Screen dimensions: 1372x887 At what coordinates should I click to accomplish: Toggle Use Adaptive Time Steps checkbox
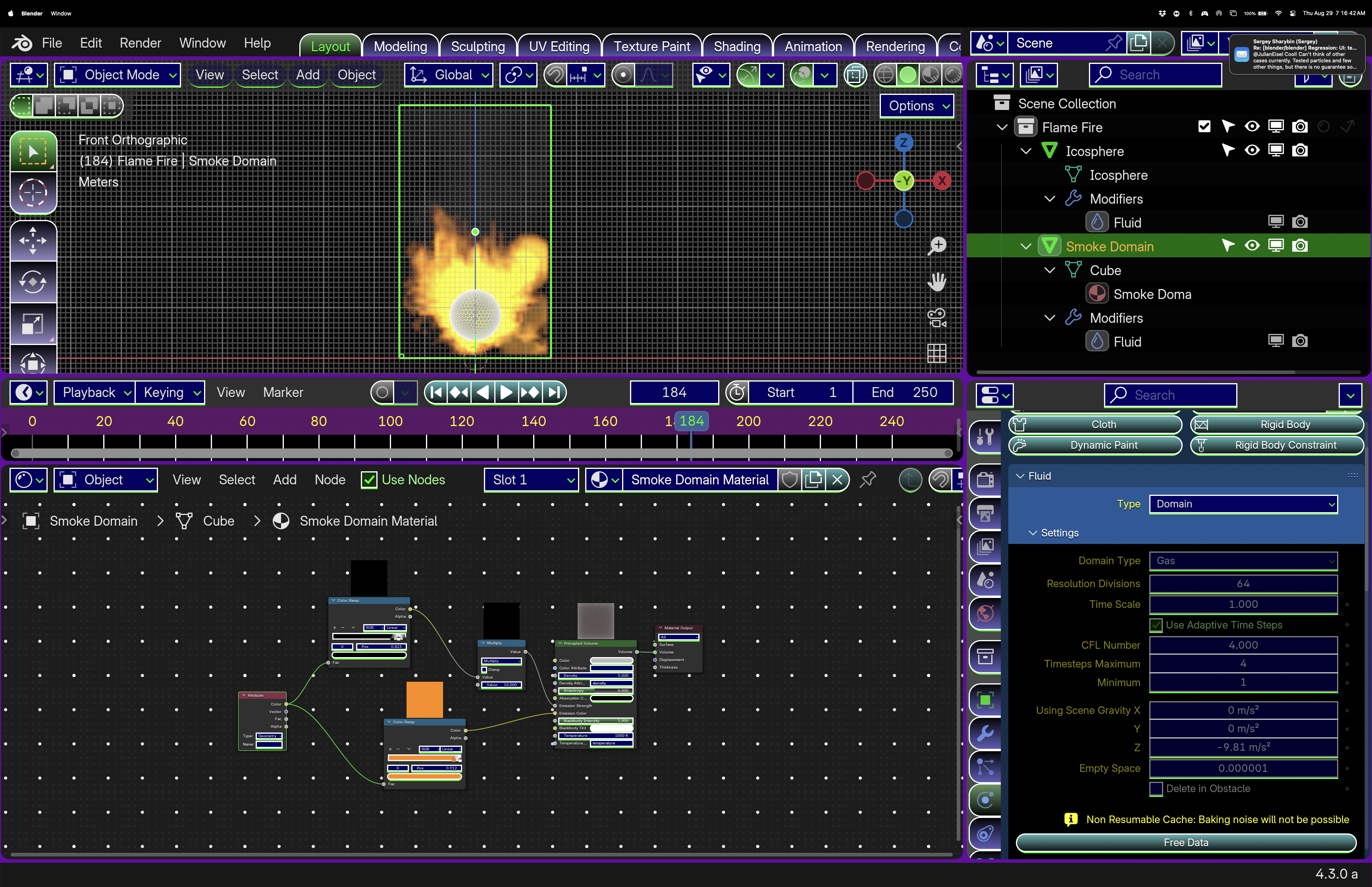click(1156, 625)
